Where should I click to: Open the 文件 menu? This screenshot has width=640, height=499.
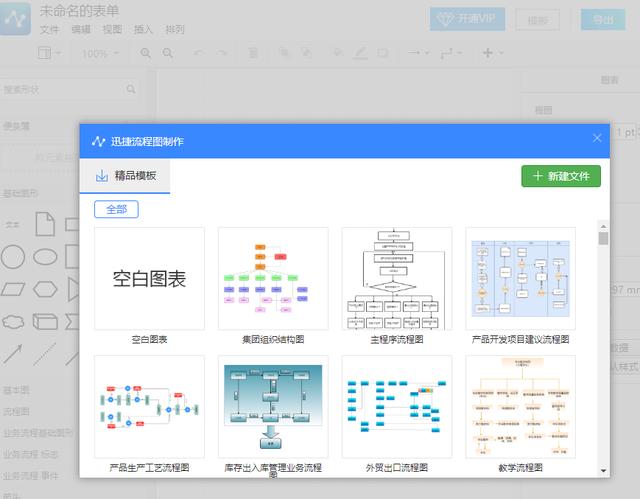tap(49, 29)
